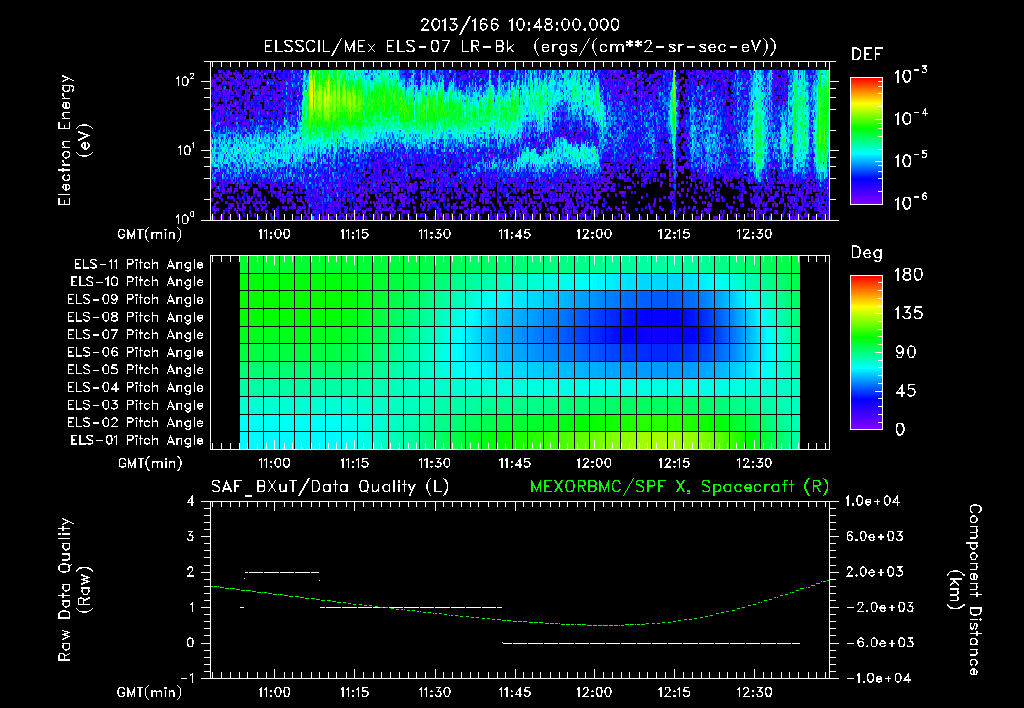
Task: Click the 10^1 energy axis tick label
Action: (186, 150)
